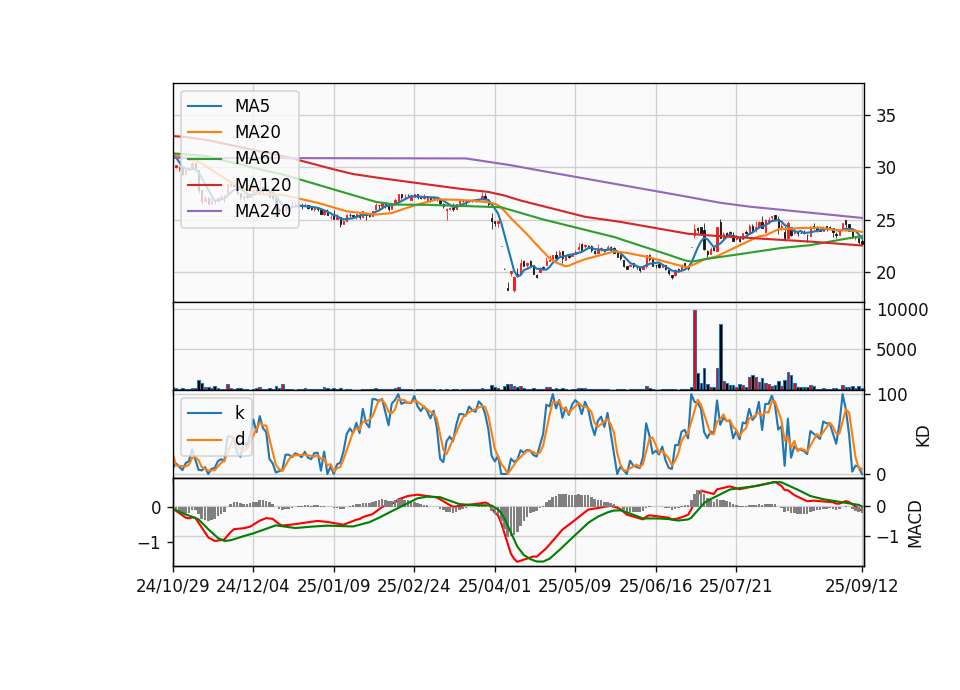Screen dimensions: 960x690
Task: Click the 35 price axis label
Action: tap(885, 116)
